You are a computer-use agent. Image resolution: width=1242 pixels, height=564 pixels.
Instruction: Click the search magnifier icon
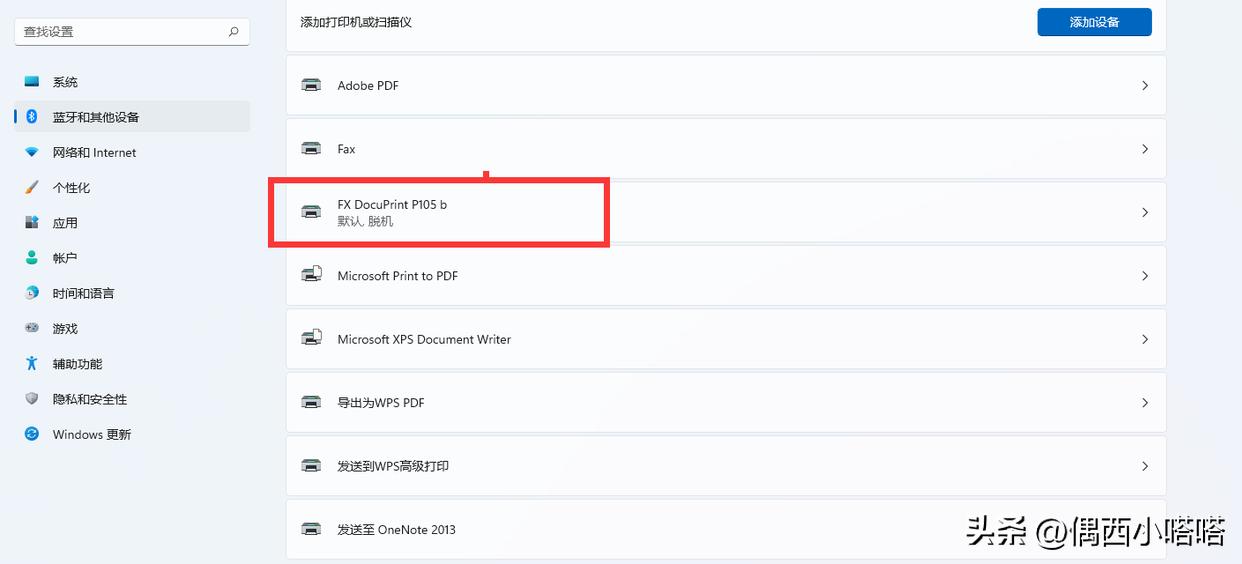(233, 32)
